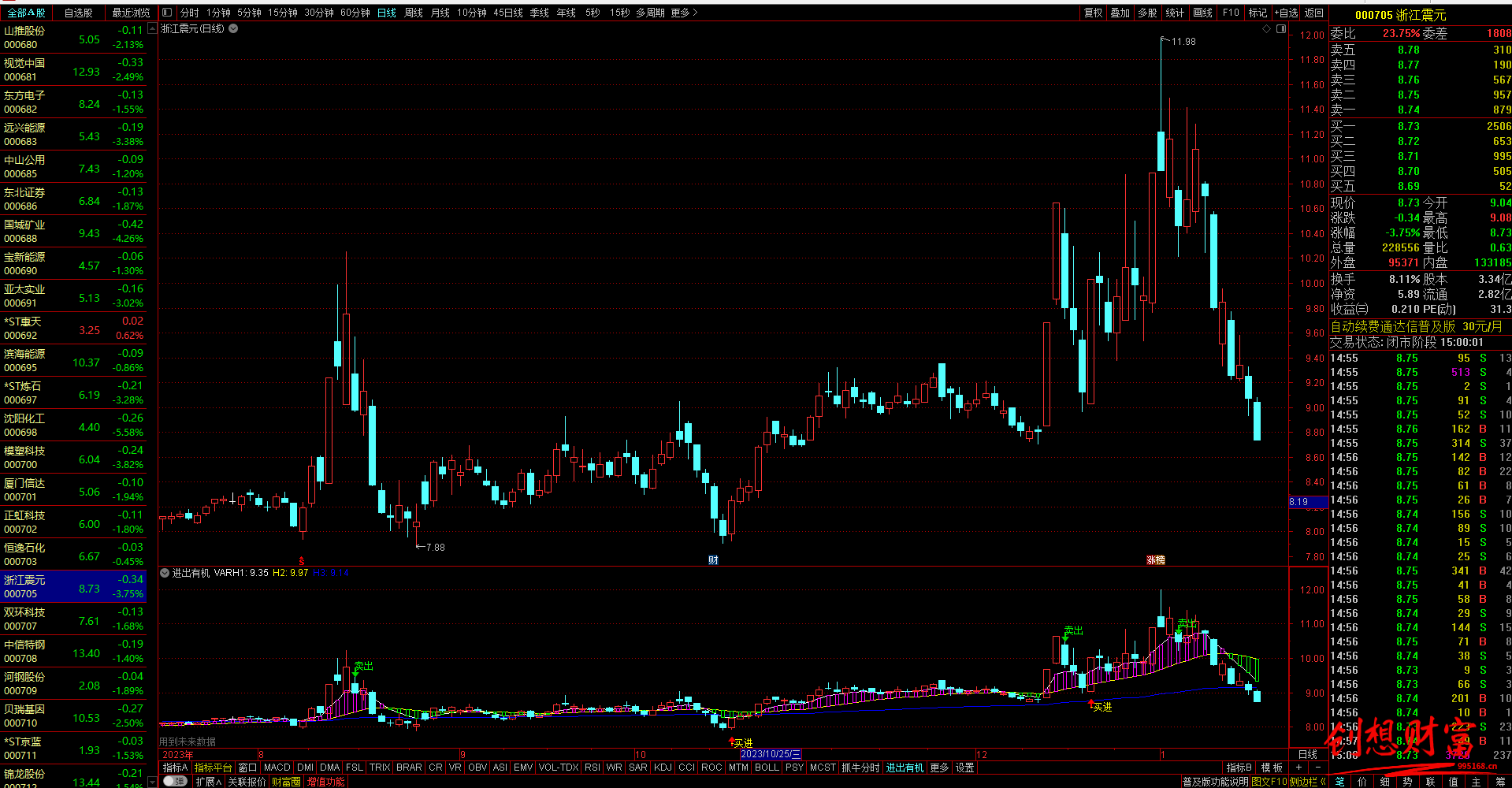
Task: Click the 图文F10 link
Action: (x=1269, y=782)
